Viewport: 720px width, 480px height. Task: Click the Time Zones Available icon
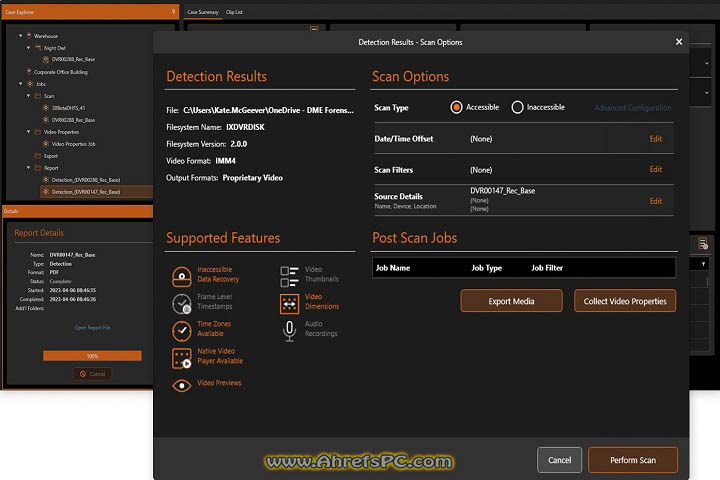[182, 331]
